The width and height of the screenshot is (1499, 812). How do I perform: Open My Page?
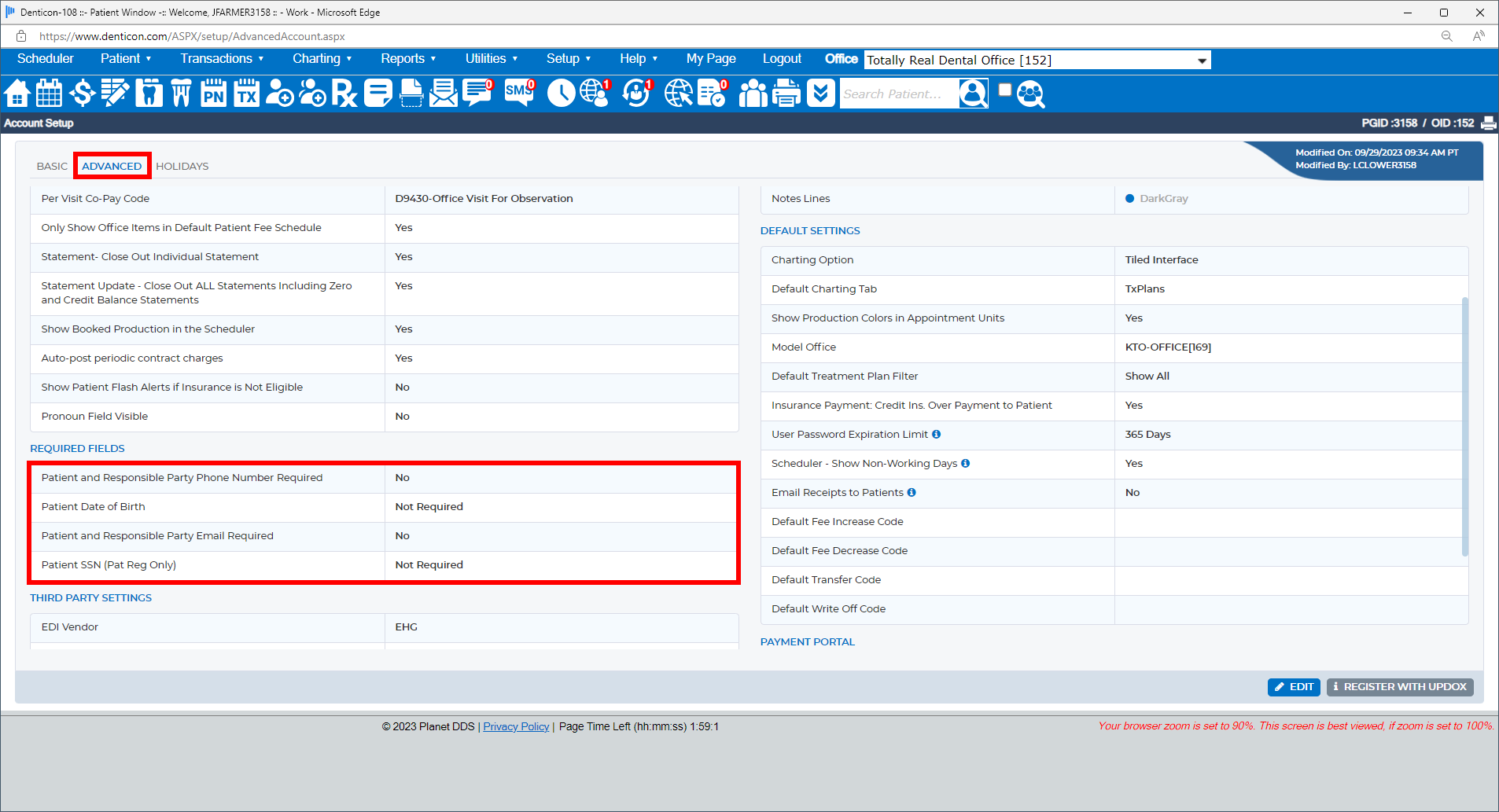tap(711, 58)
